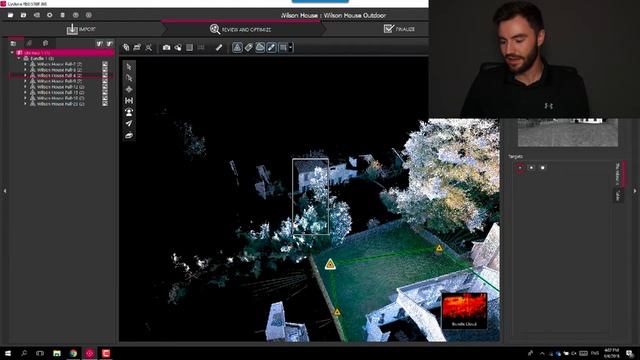Image resolution: width=640 pixels, height=360 pixels.
Task: Activate the person walk mode tool
Action: 129,112
